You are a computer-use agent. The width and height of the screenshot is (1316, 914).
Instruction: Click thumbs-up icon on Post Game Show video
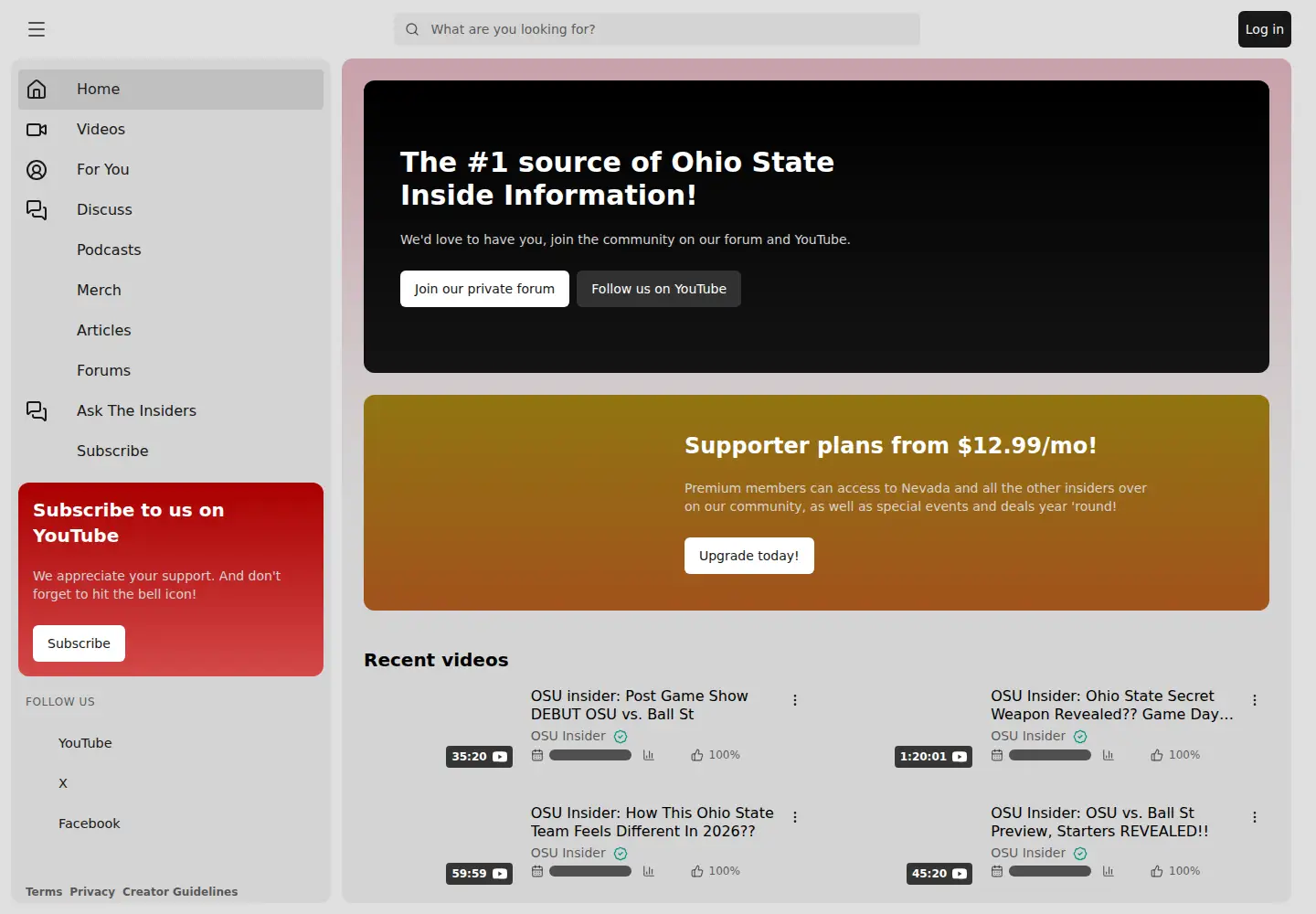tap(697, 755)
